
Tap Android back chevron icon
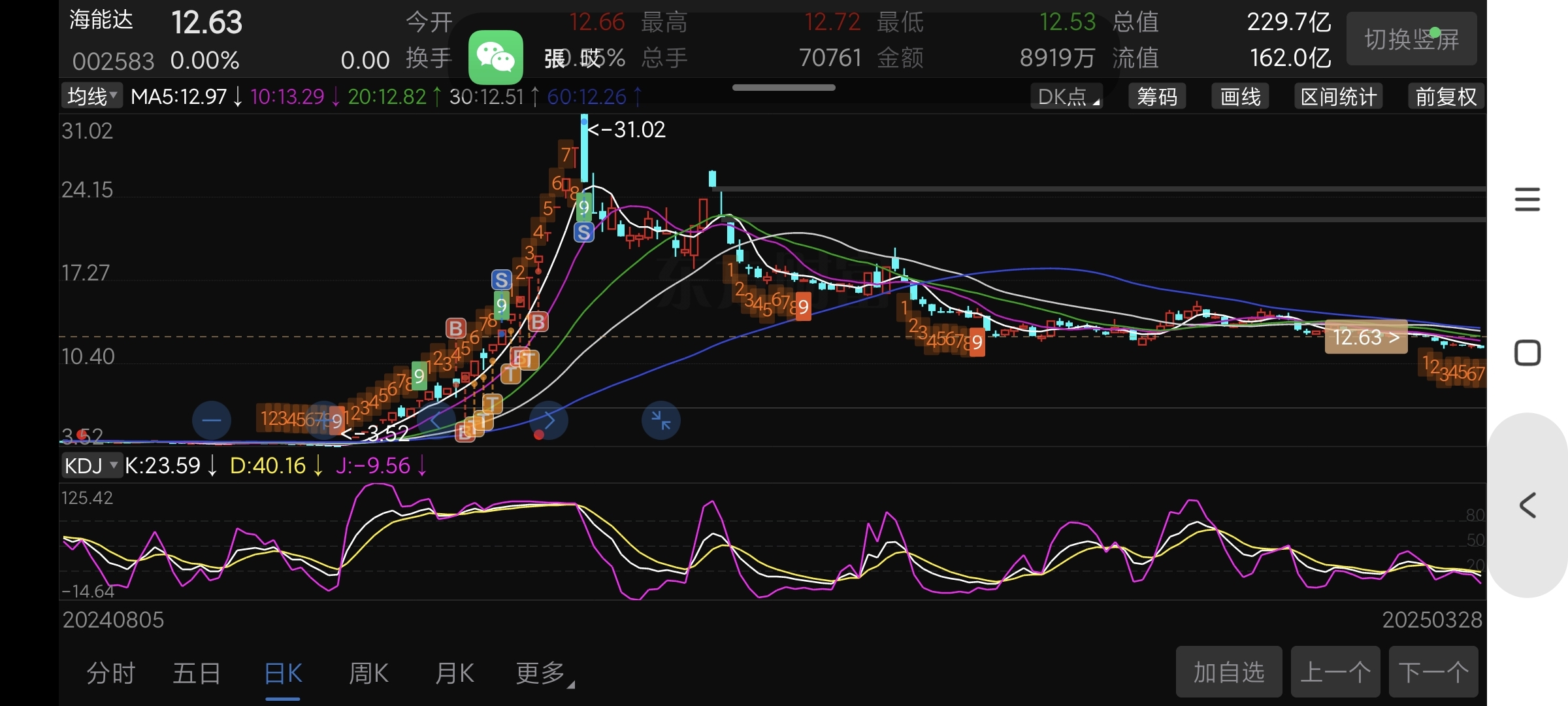[x=1527, y=505]
